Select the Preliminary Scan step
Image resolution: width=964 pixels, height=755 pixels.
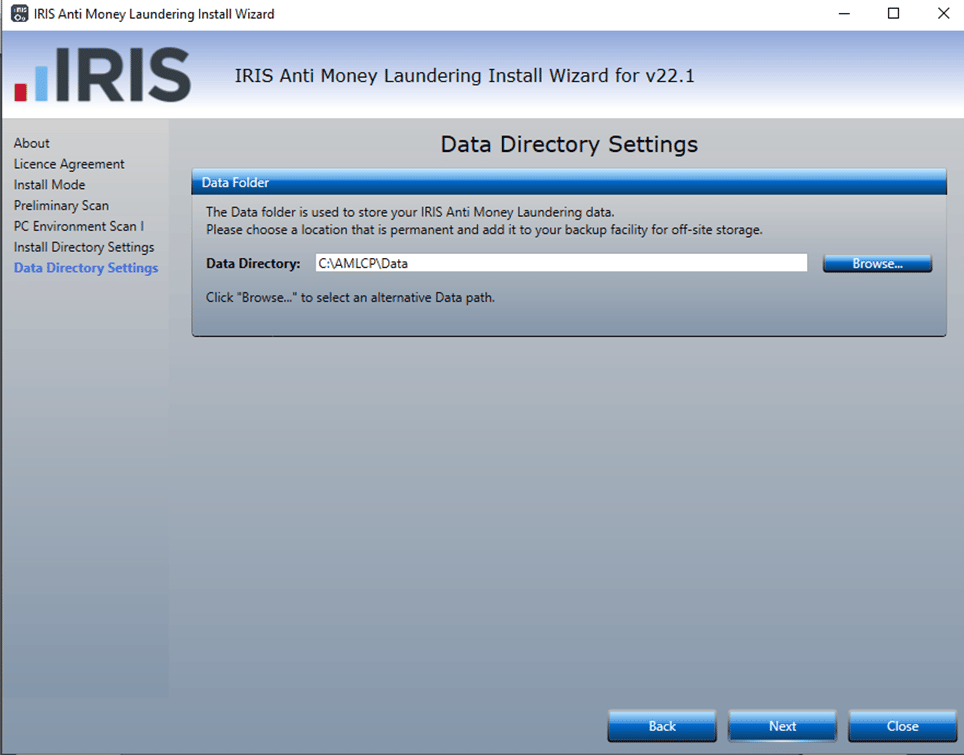(x=61, y=205)
